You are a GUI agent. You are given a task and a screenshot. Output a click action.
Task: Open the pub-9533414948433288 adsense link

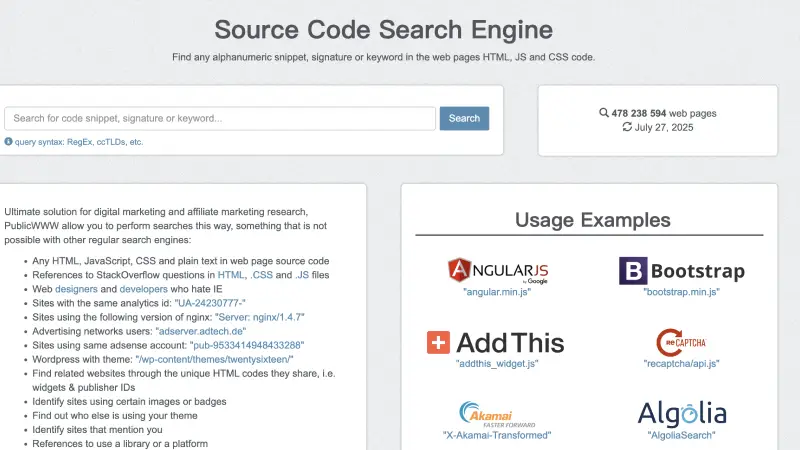pos(247,345)
